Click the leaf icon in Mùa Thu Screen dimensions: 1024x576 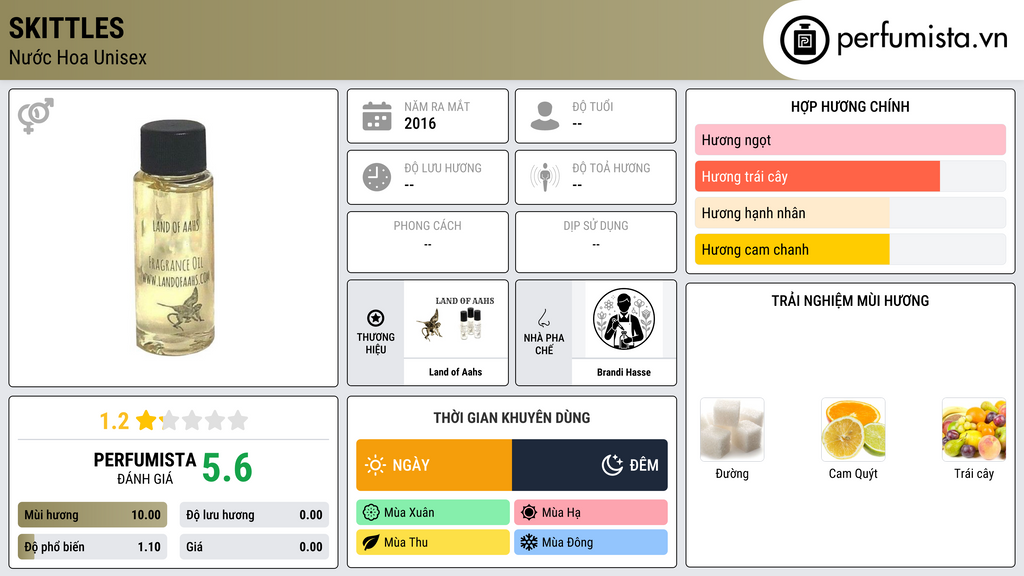371,542
